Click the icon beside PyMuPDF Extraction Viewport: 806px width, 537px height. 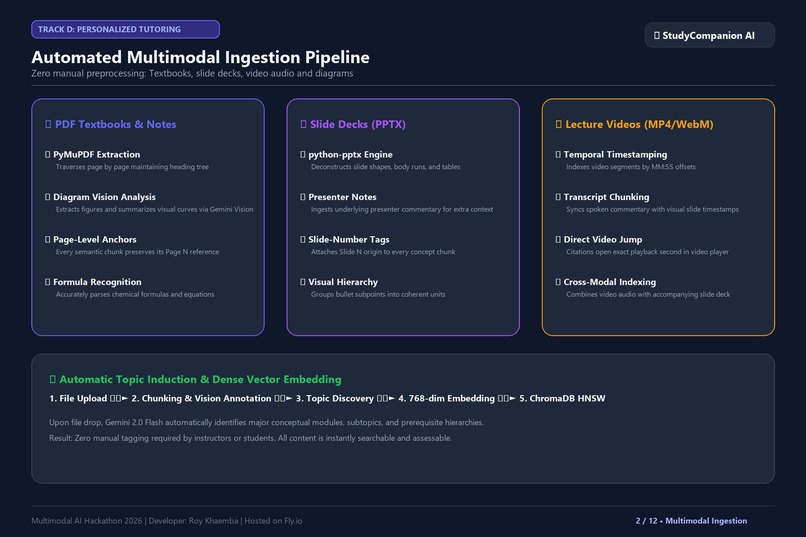click(x=48, y=155)
